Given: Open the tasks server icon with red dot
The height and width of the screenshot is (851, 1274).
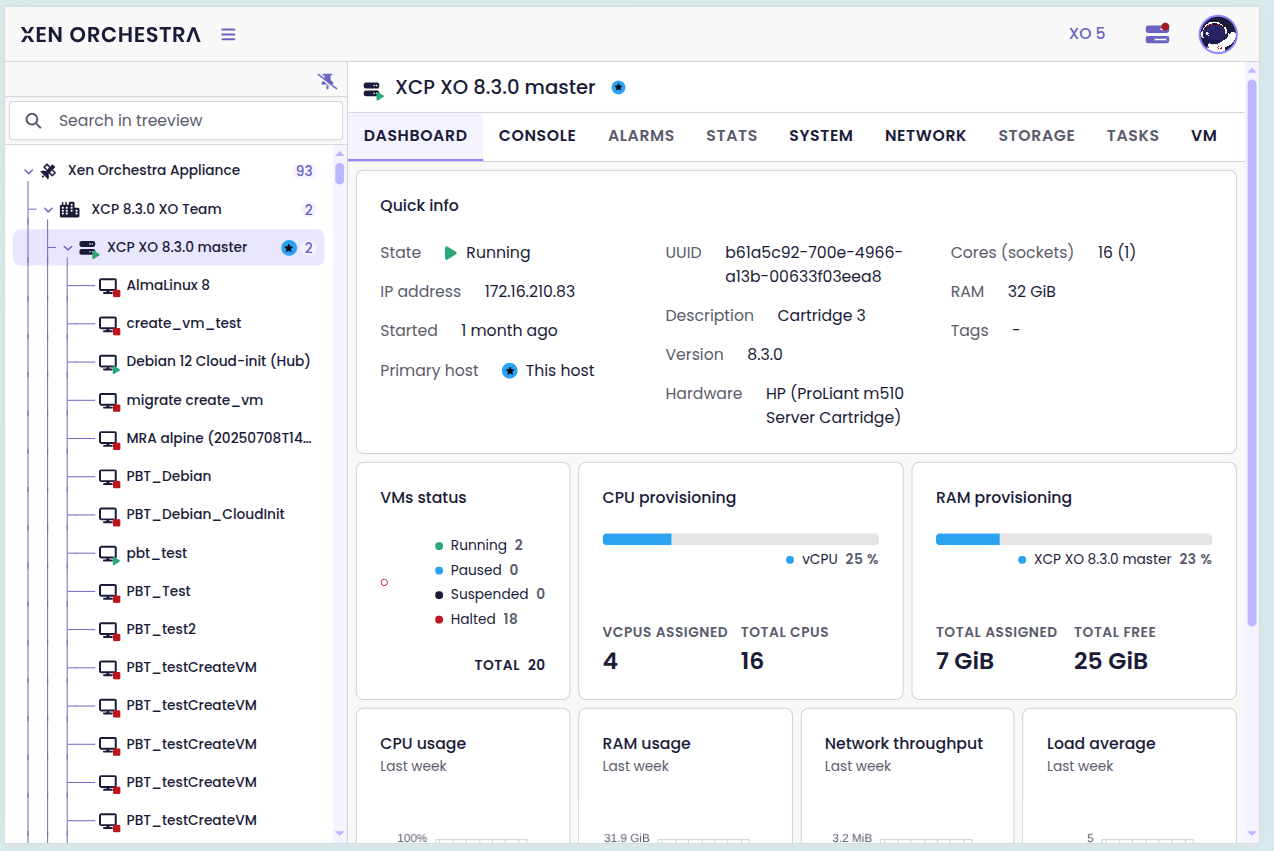Looking at the screenshot, I should pyautogui.click(x=1157, y=34).
